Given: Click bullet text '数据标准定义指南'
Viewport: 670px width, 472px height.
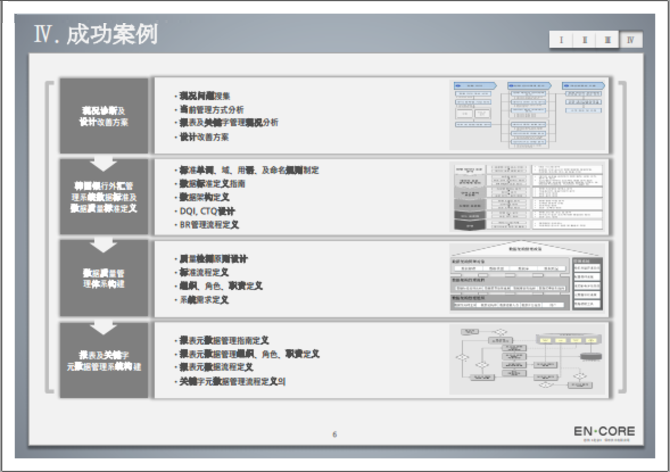Looking at the screenshot, I should point(212,184).
